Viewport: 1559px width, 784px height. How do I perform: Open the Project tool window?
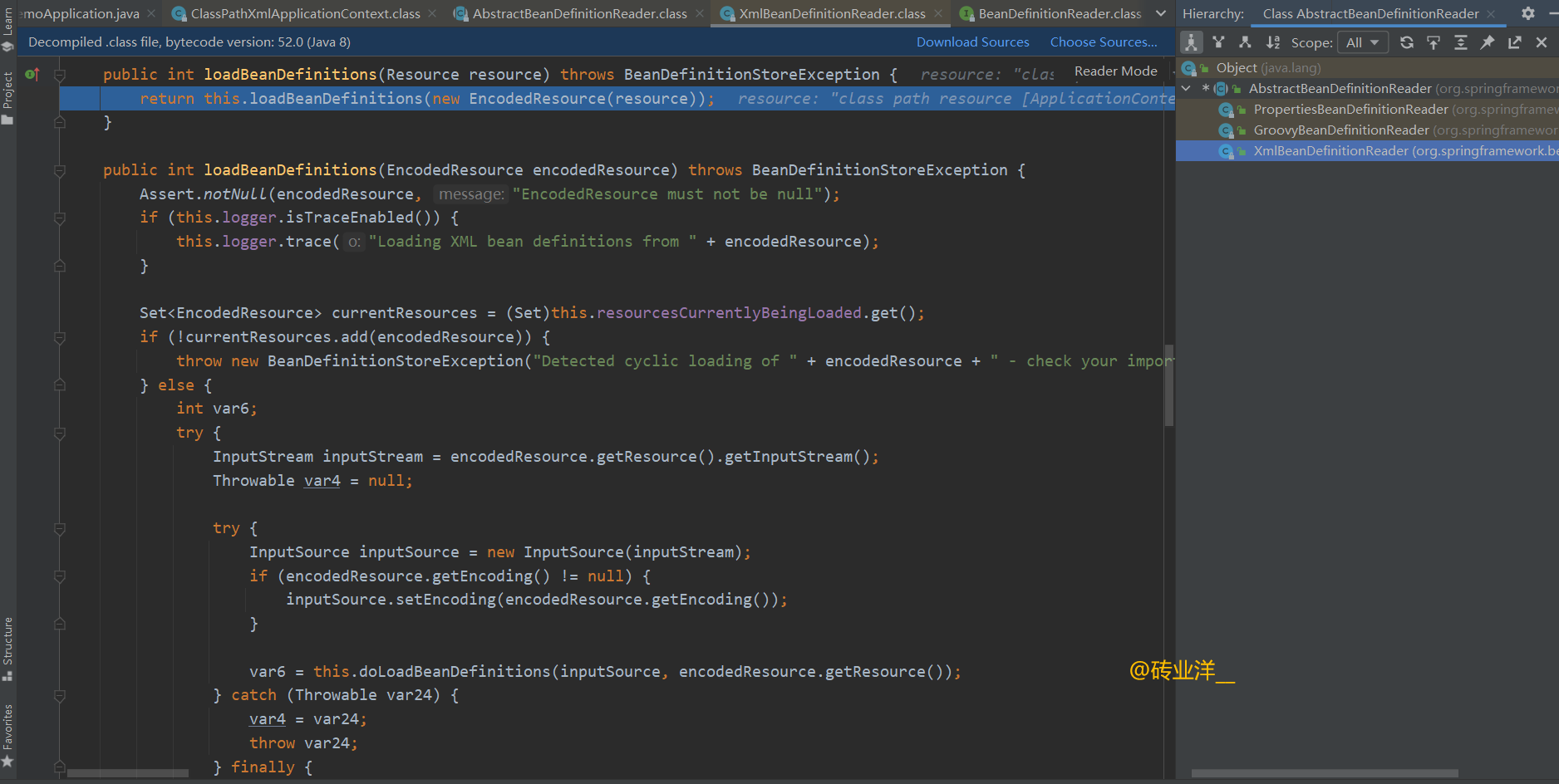pos(7,98)
